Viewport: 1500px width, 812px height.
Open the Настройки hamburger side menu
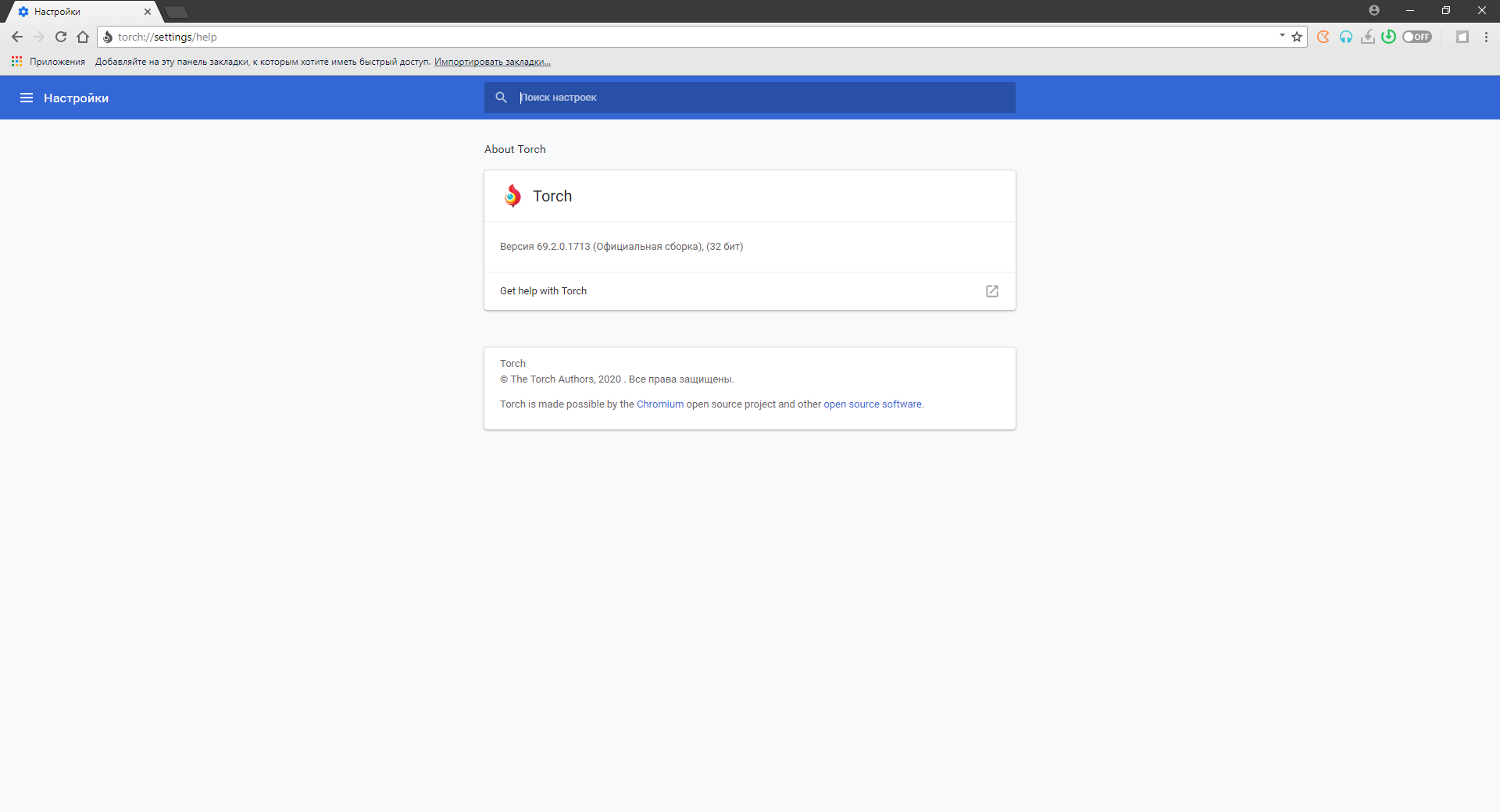click(x=27, y=98)
